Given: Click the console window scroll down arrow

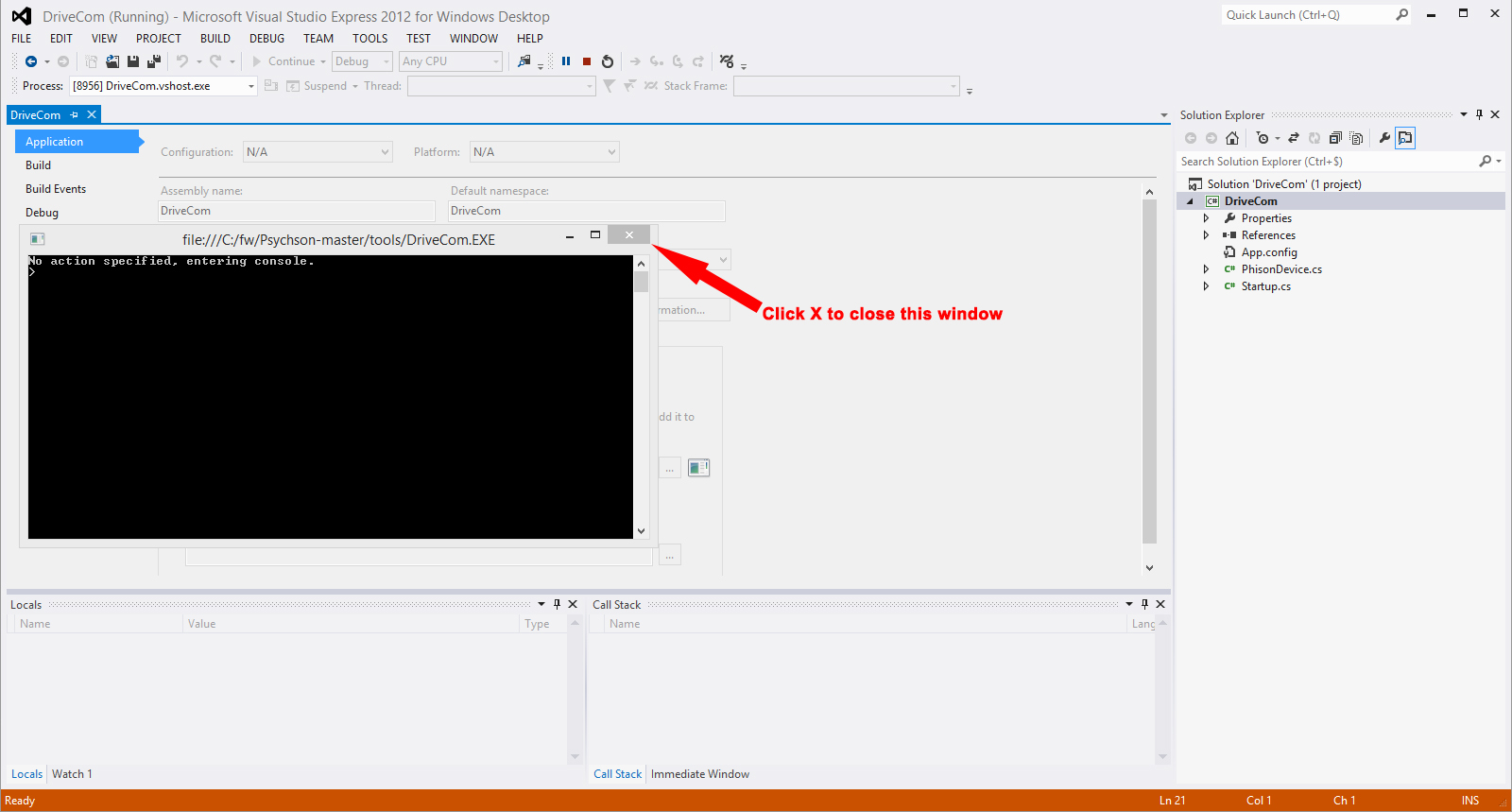Looking at the screenshot, I should [642, 531].
